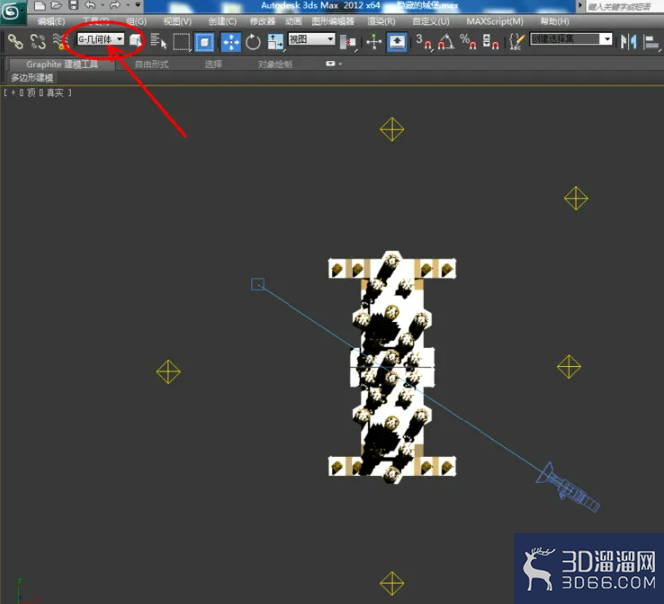This screenshot has height=604, width=664.
Task: Click the Use Pivot Point Center icon
Action: 348,42
